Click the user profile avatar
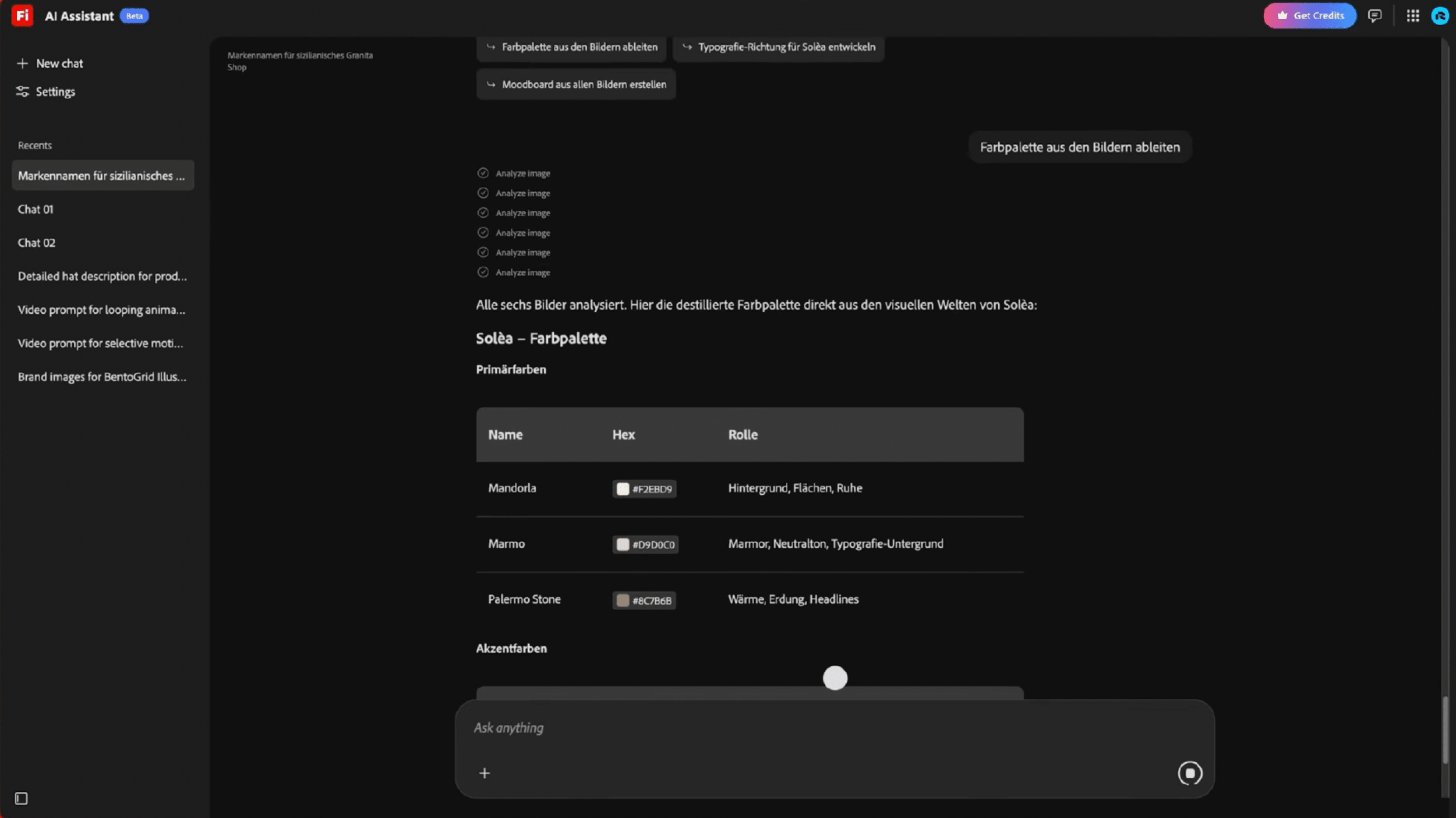Viewport: 1456px width, 818px height. point(1440,16)
